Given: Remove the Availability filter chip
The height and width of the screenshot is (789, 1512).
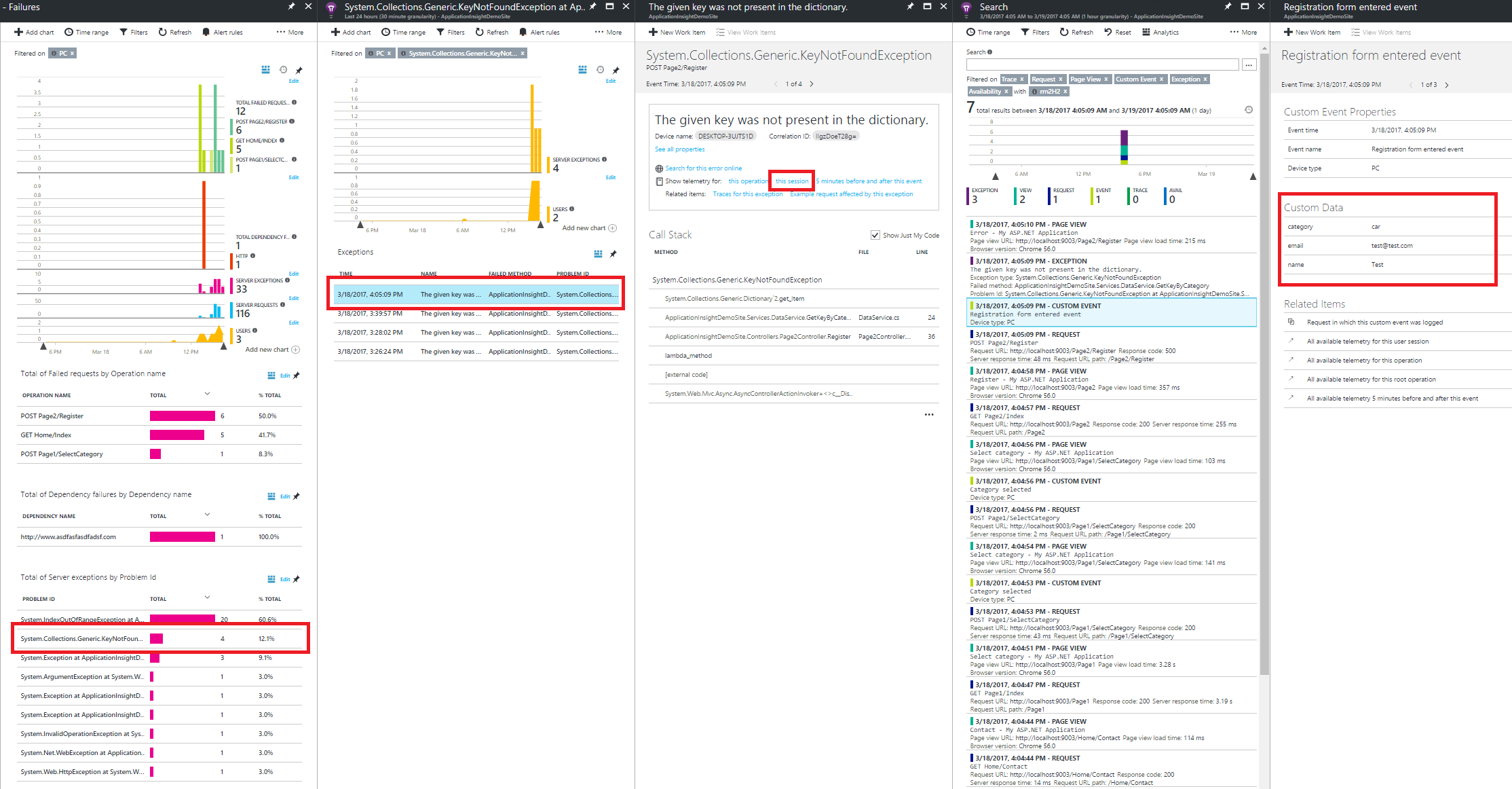Looking at the screenshot, I should 1006,92.
